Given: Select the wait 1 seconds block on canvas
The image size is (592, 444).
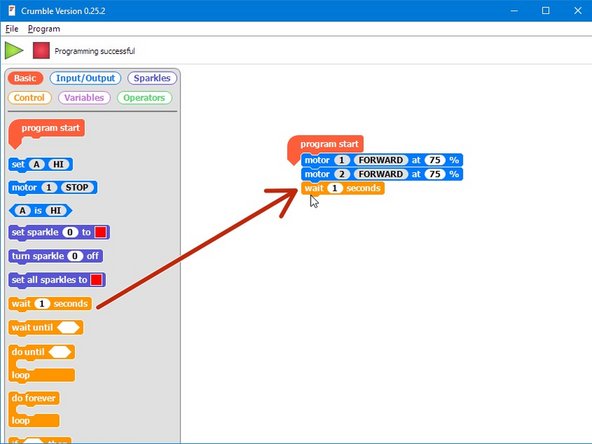Looking at the screenshot, I should tap(343, 188).
